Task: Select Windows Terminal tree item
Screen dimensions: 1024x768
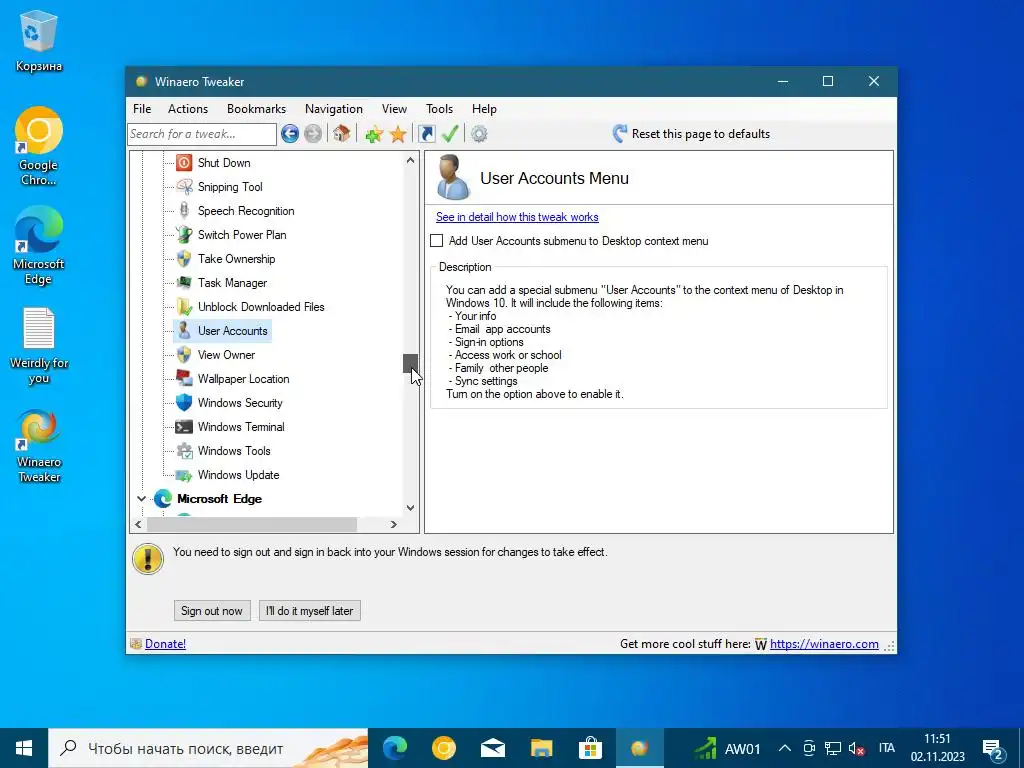Action: (241, 426)
